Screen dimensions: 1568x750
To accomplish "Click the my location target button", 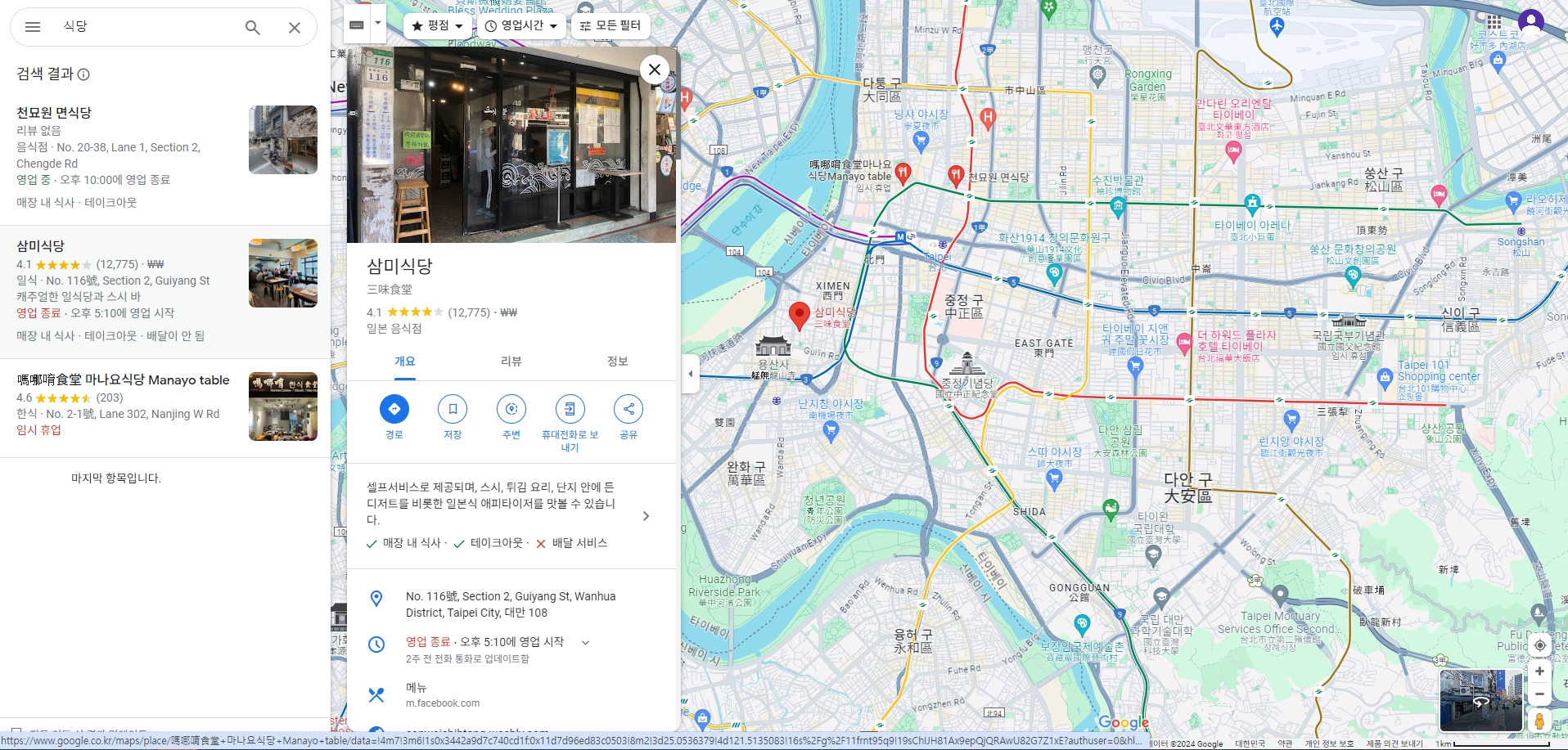I will pos(1539,645).
